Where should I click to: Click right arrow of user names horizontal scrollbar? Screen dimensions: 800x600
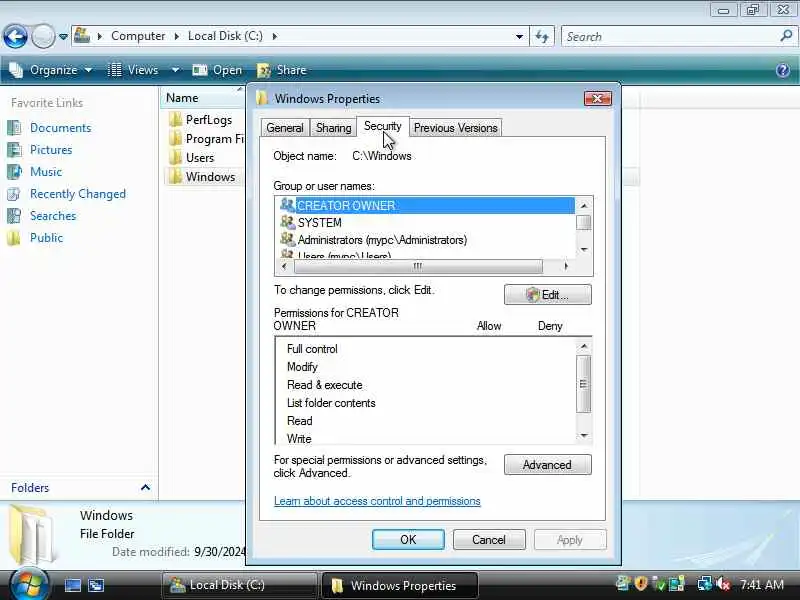(565, 266)
